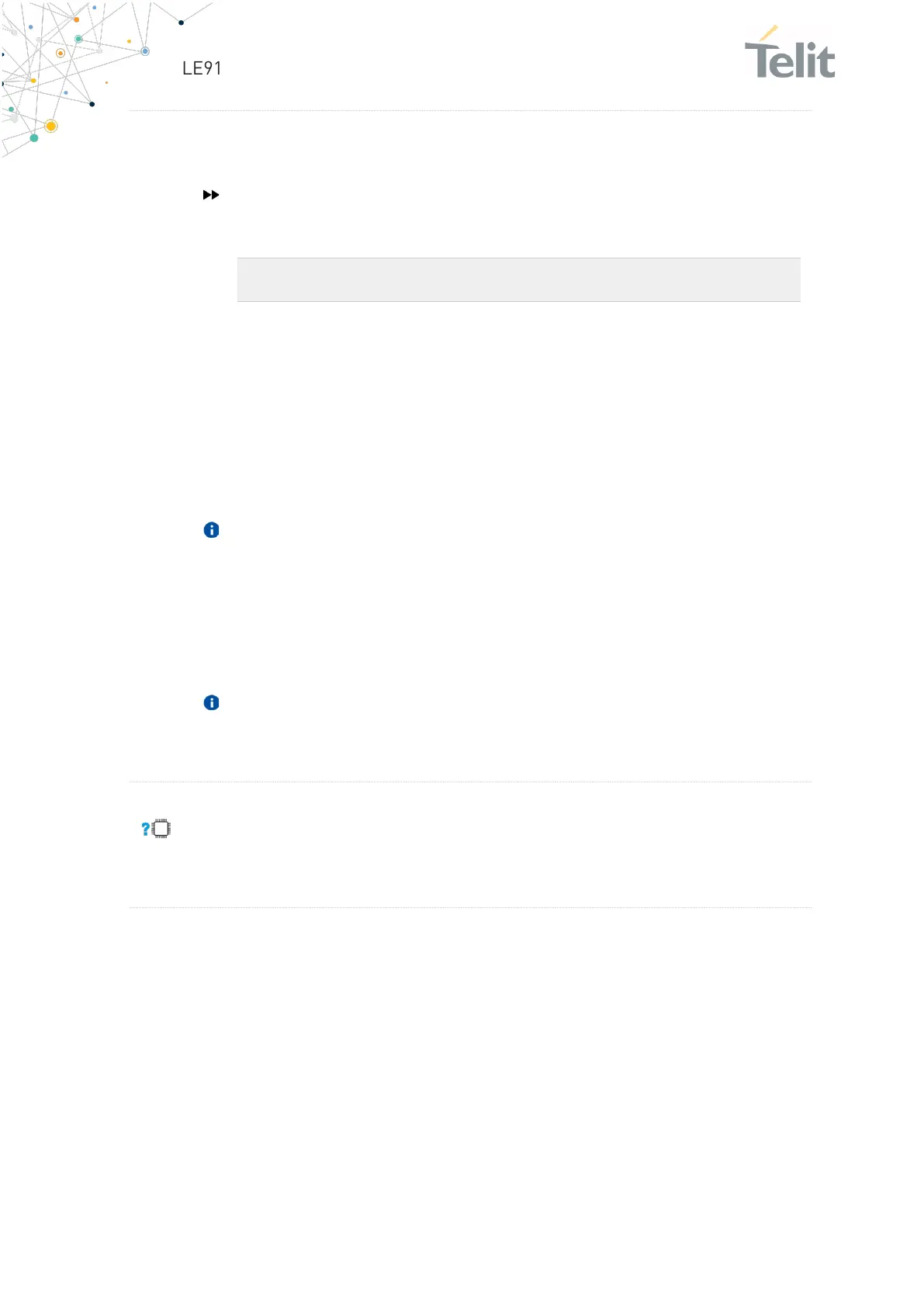The image size is (924, 1307).
Task: Click the Telit logo
Action: pos(790,53)
